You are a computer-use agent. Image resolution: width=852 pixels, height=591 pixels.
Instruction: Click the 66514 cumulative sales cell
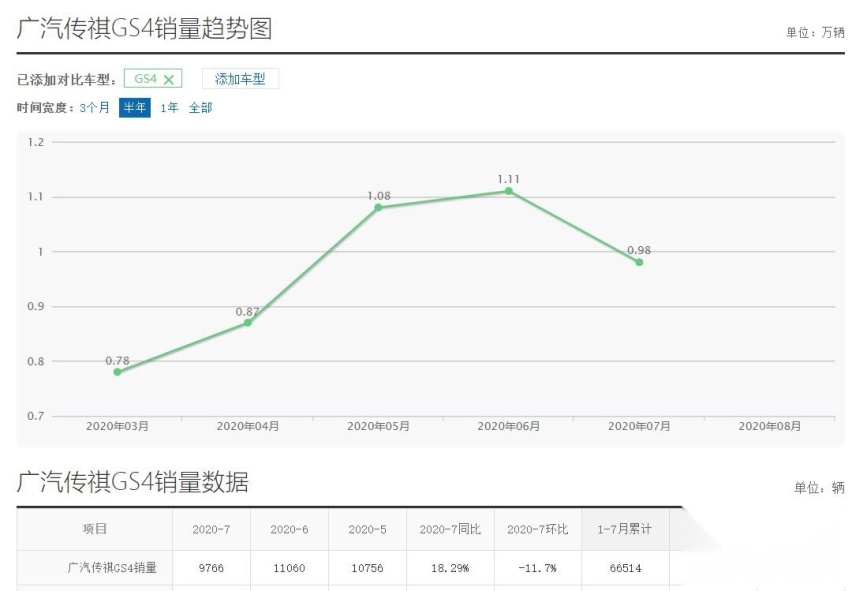(625, 568)
